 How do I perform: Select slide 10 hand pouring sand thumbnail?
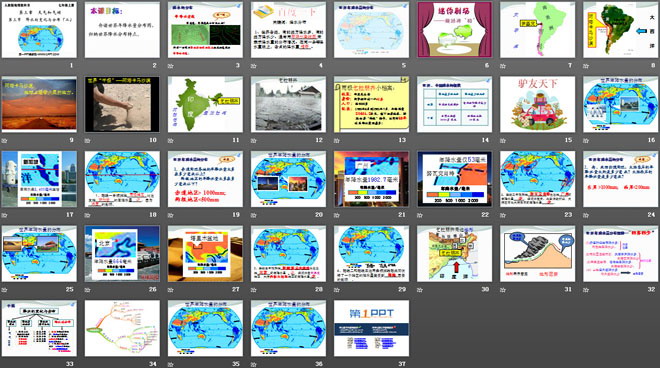click(x=122, y=104)
